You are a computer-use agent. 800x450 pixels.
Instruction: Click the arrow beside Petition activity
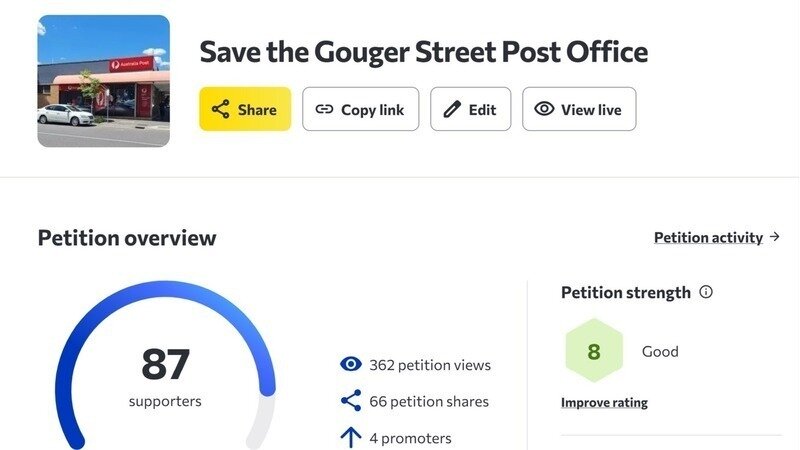(x=774, y=237)
